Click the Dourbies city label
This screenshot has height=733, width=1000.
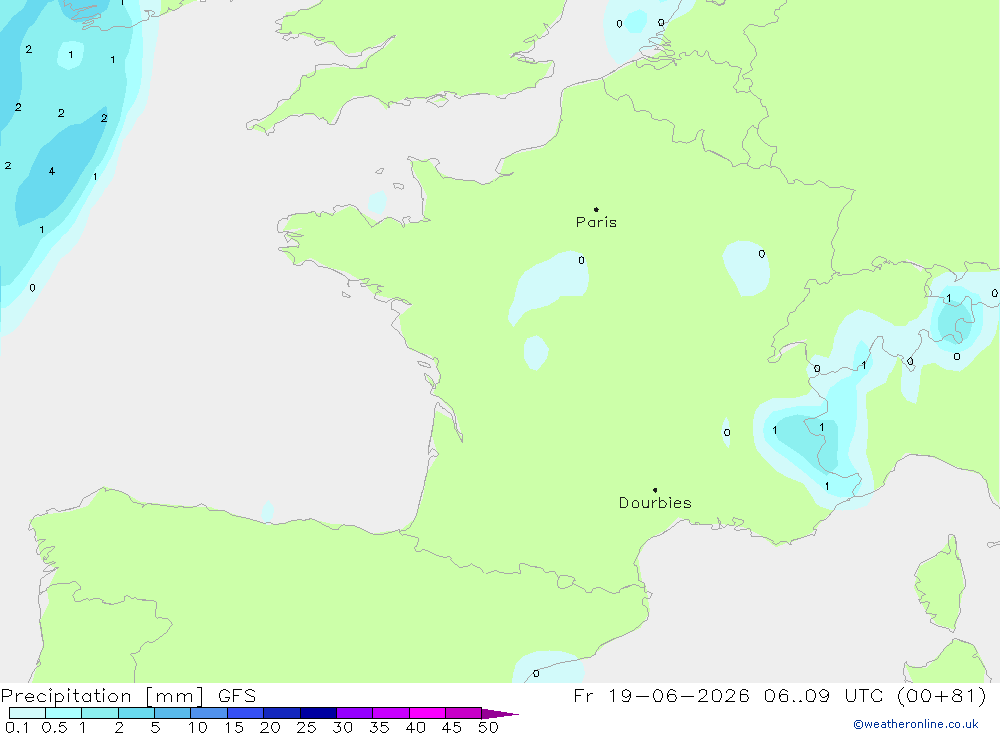tap(655, 503)
